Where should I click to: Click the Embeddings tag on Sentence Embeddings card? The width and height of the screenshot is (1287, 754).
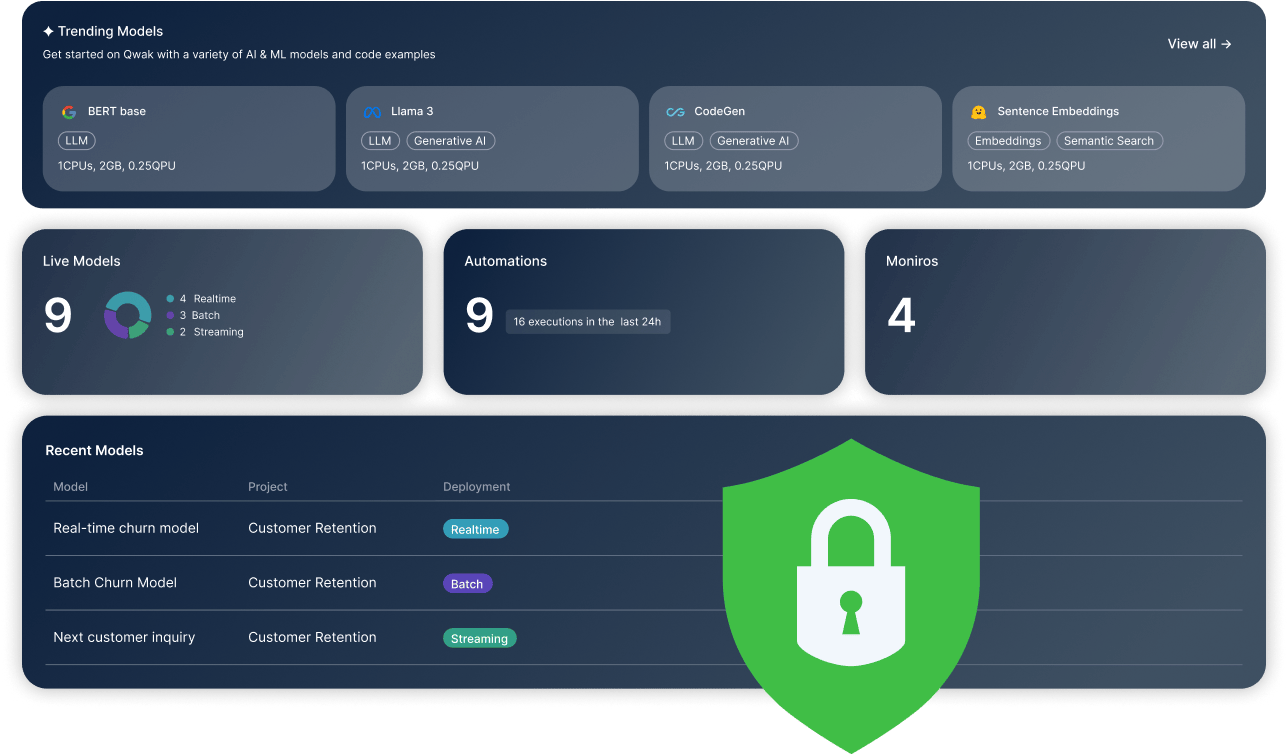pos(1008,141)
